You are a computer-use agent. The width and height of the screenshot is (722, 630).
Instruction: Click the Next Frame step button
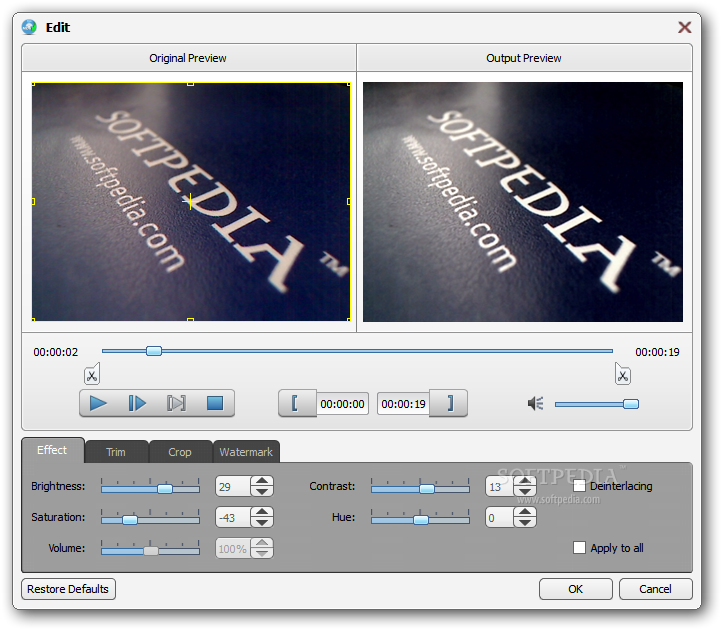(137, 403)
